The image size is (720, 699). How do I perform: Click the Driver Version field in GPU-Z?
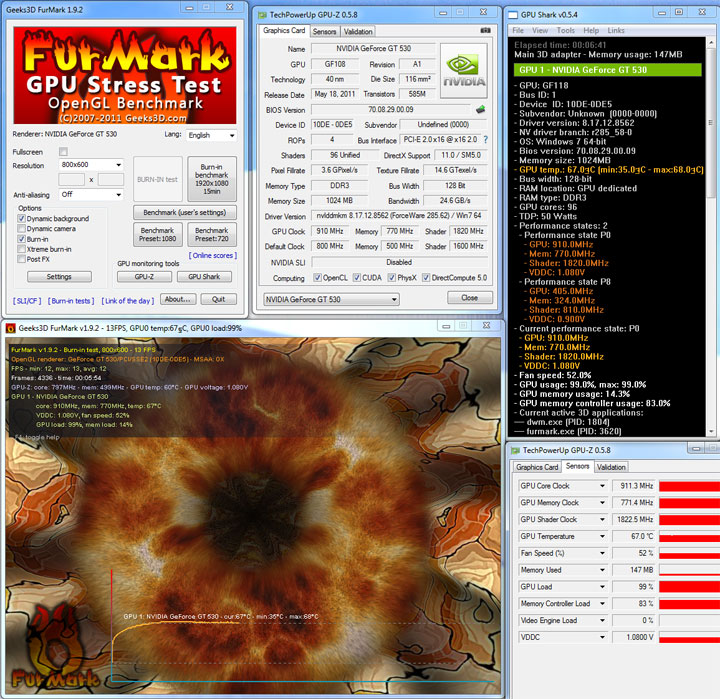[x=399, y=216]
